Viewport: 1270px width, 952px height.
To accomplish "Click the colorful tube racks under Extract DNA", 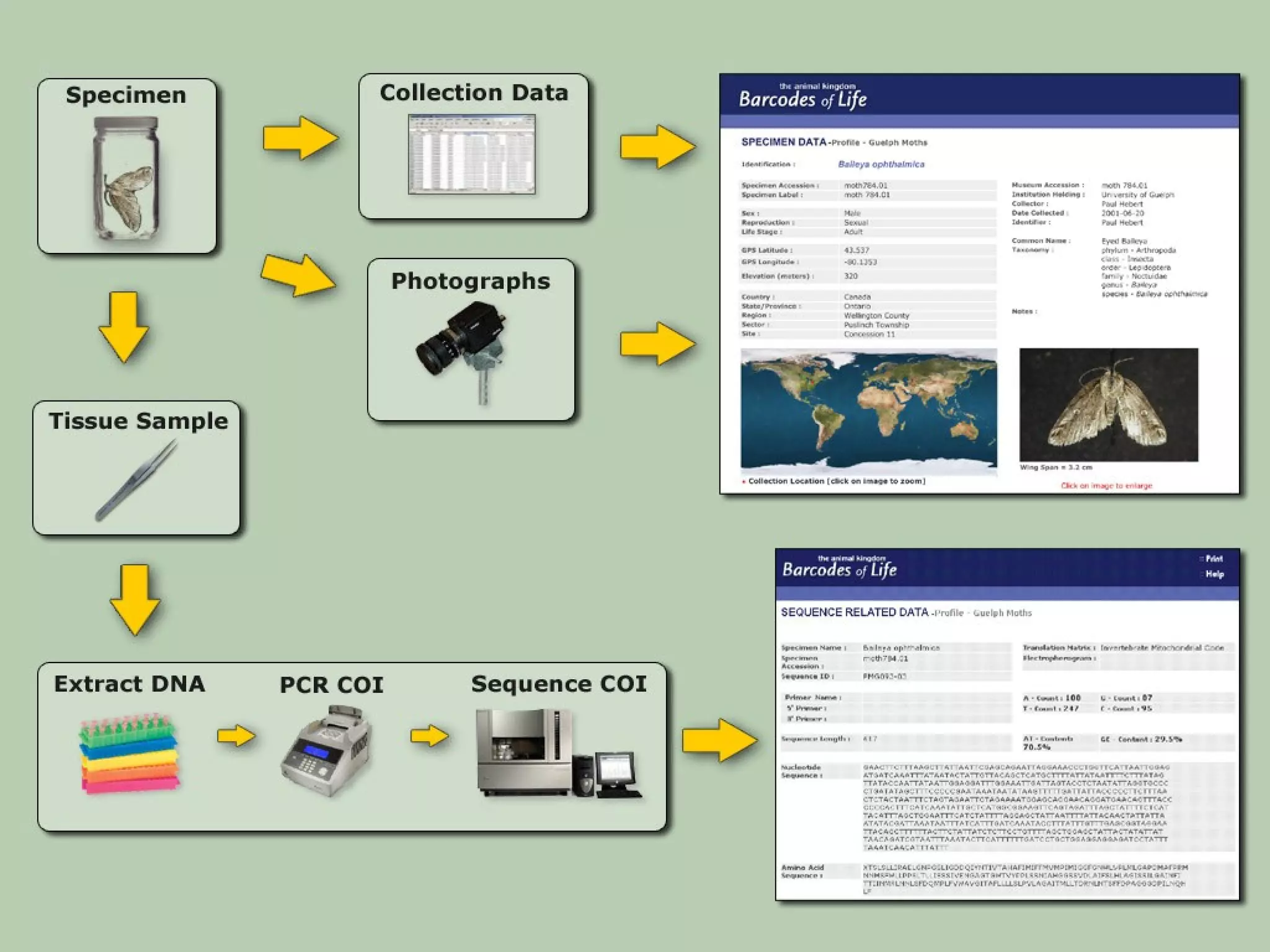I will pos(129,755).
